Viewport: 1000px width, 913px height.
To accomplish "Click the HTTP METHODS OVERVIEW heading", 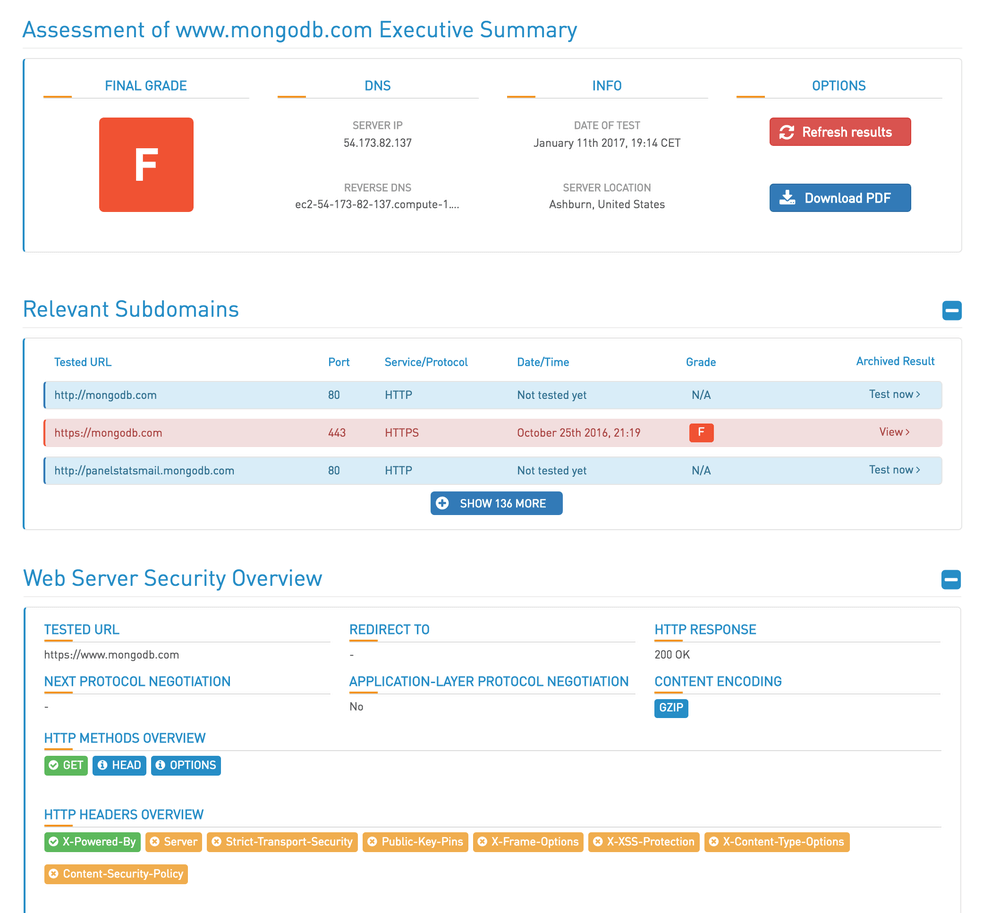I will pyautogui.click(x=125, y=738).
